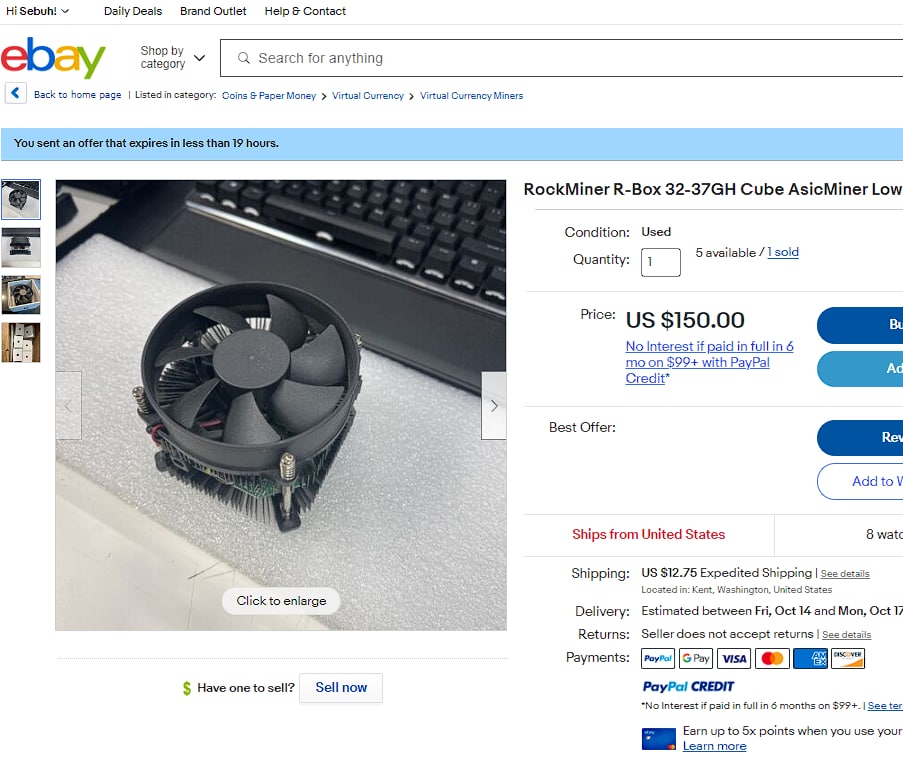Open the 1 sold link
The height and width of the screenshot is (776, 903).
(x=783, y=252)
